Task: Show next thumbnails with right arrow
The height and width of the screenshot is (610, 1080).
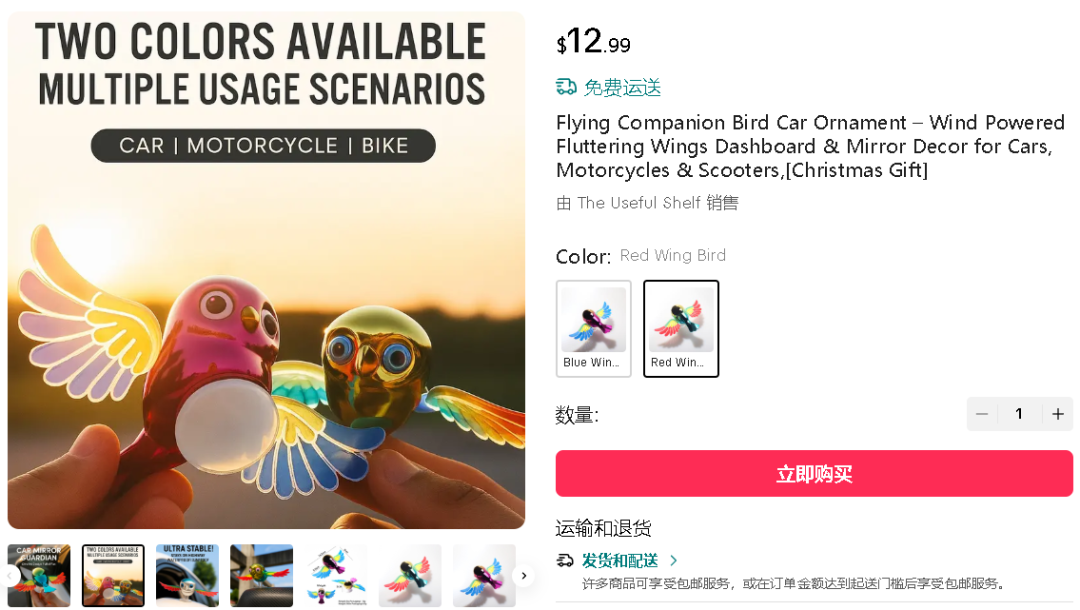Action: (x=523, y=576)
